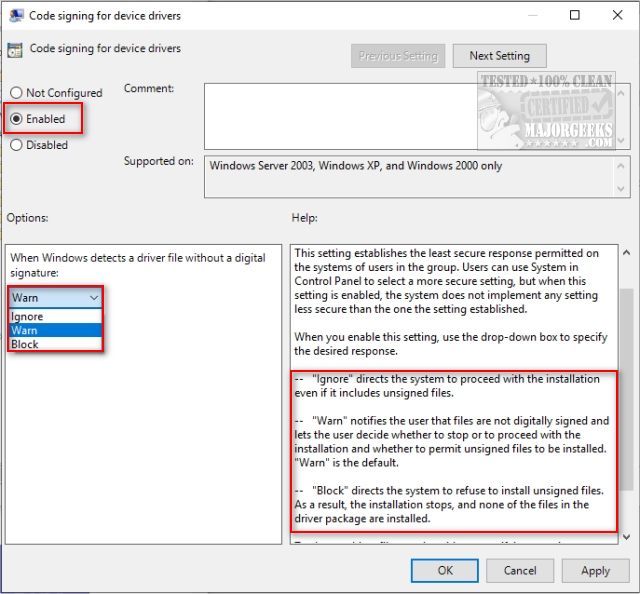
Task: Click the Help pane scrollbar thumb
Action: click(x=626, y=390)
